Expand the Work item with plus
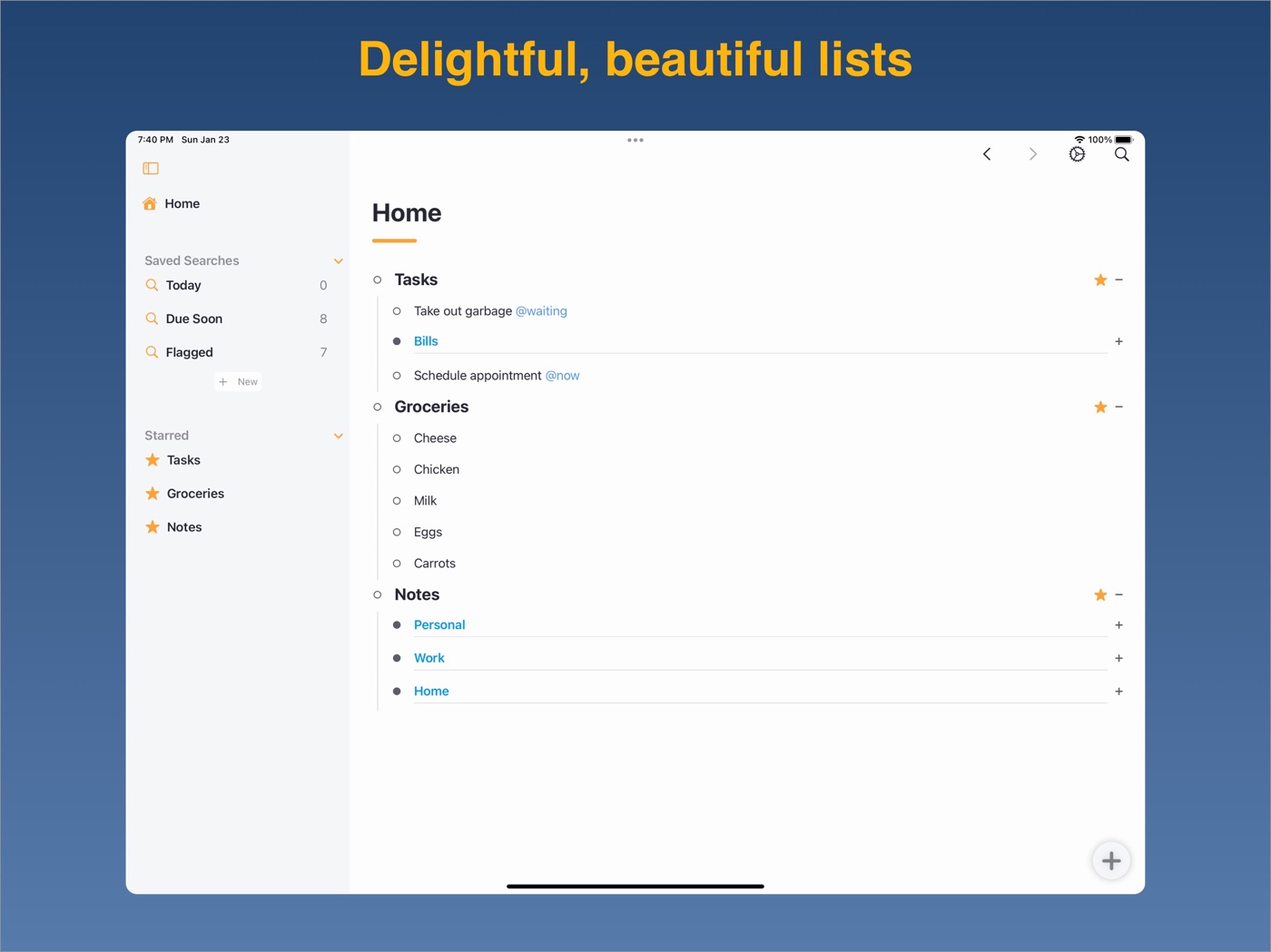Image resolution: width=1271 pixels, height=952 pixels. (1119, 658)
